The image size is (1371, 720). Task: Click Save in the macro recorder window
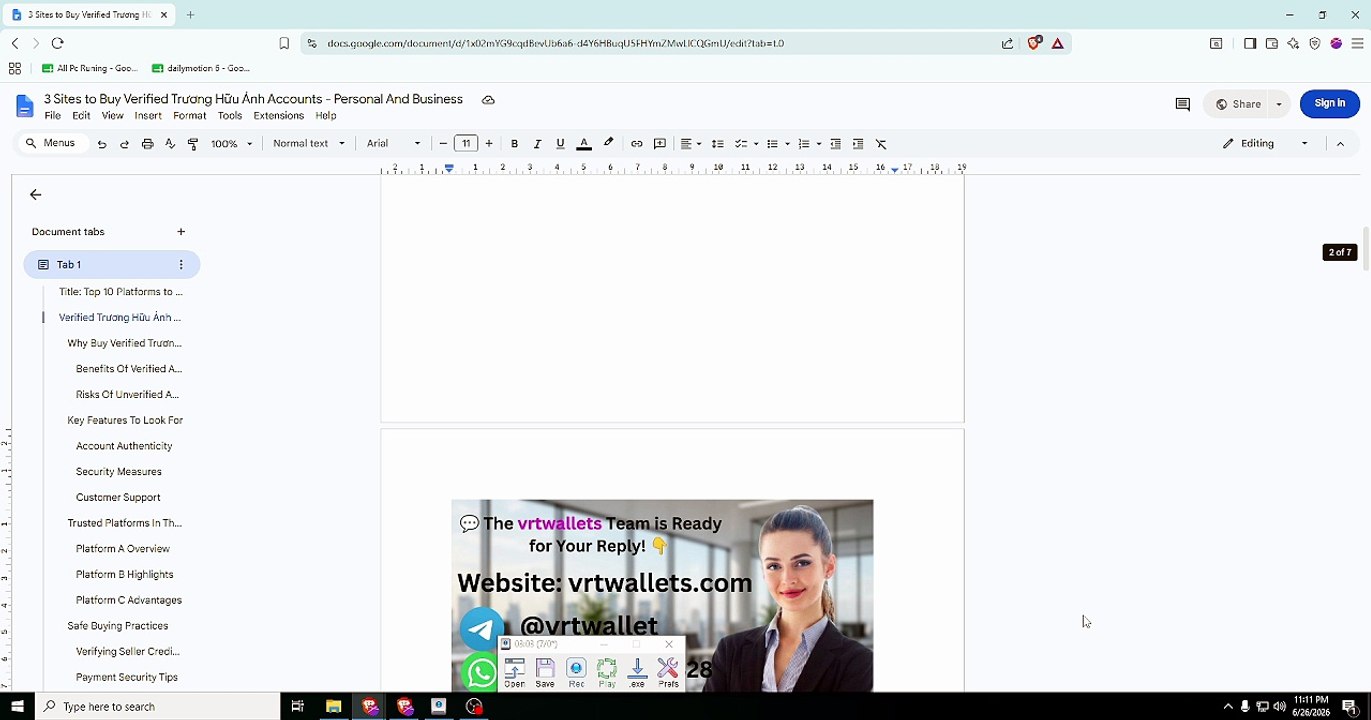[x=545, y=672]
